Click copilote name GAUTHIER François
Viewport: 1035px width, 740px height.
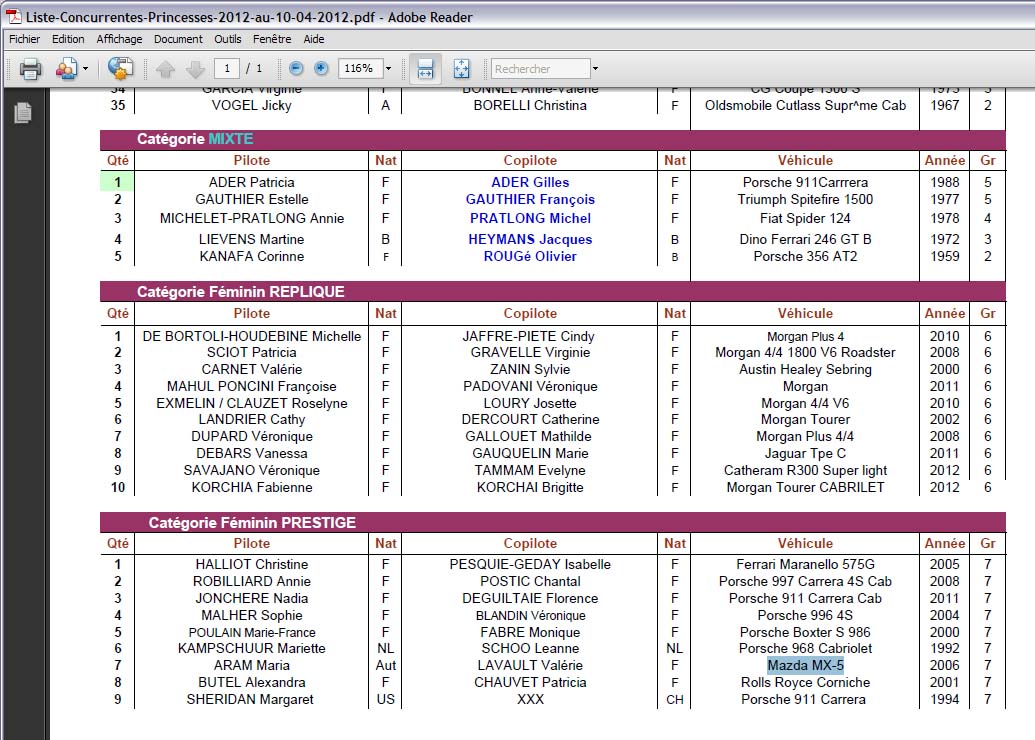530,199
